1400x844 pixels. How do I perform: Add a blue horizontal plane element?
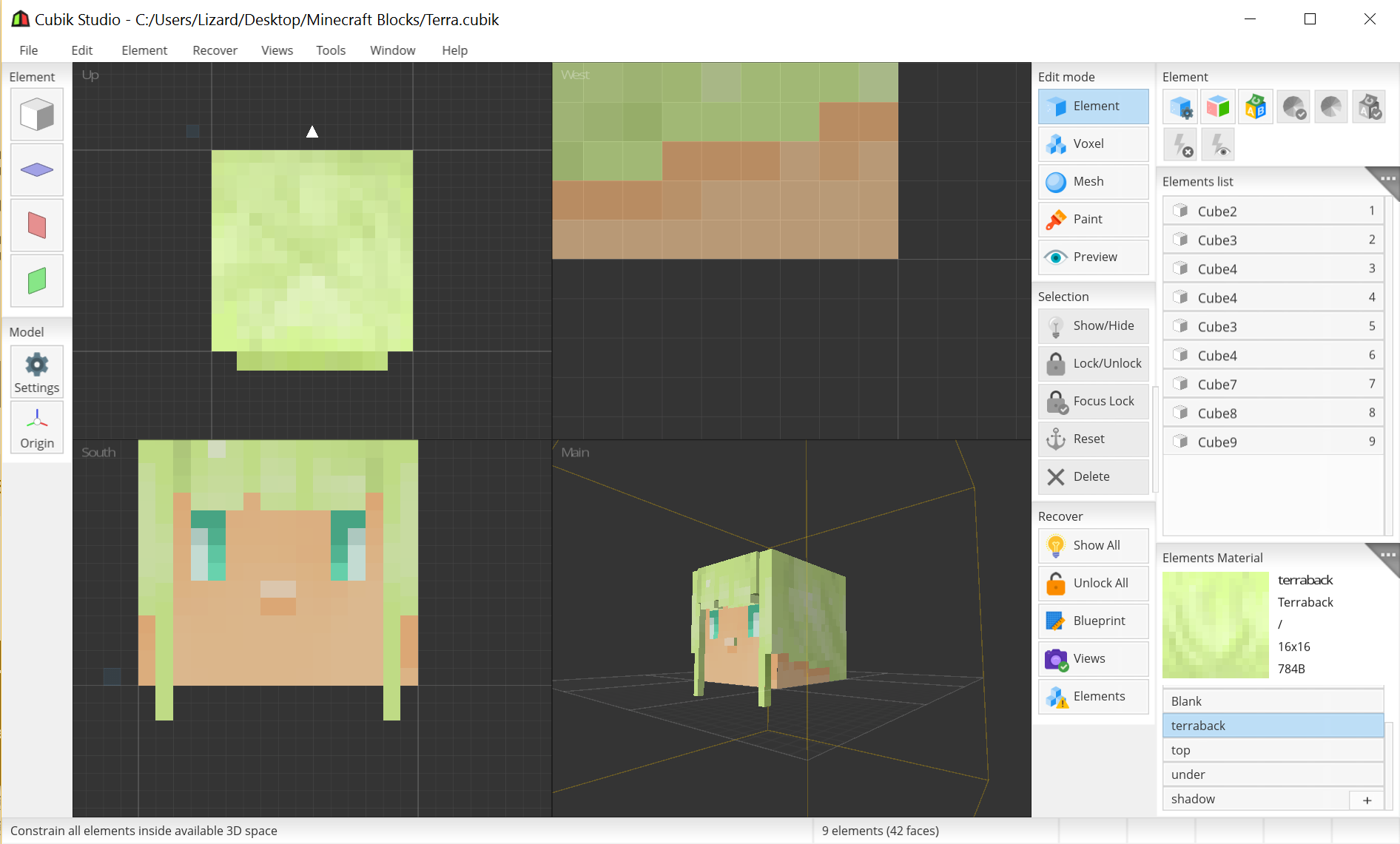[37, 170]
